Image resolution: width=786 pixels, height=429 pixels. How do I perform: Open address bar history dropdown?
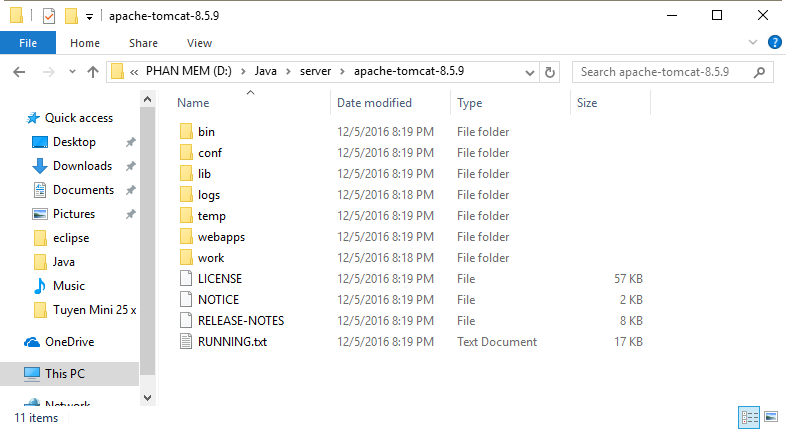point(529,73)
